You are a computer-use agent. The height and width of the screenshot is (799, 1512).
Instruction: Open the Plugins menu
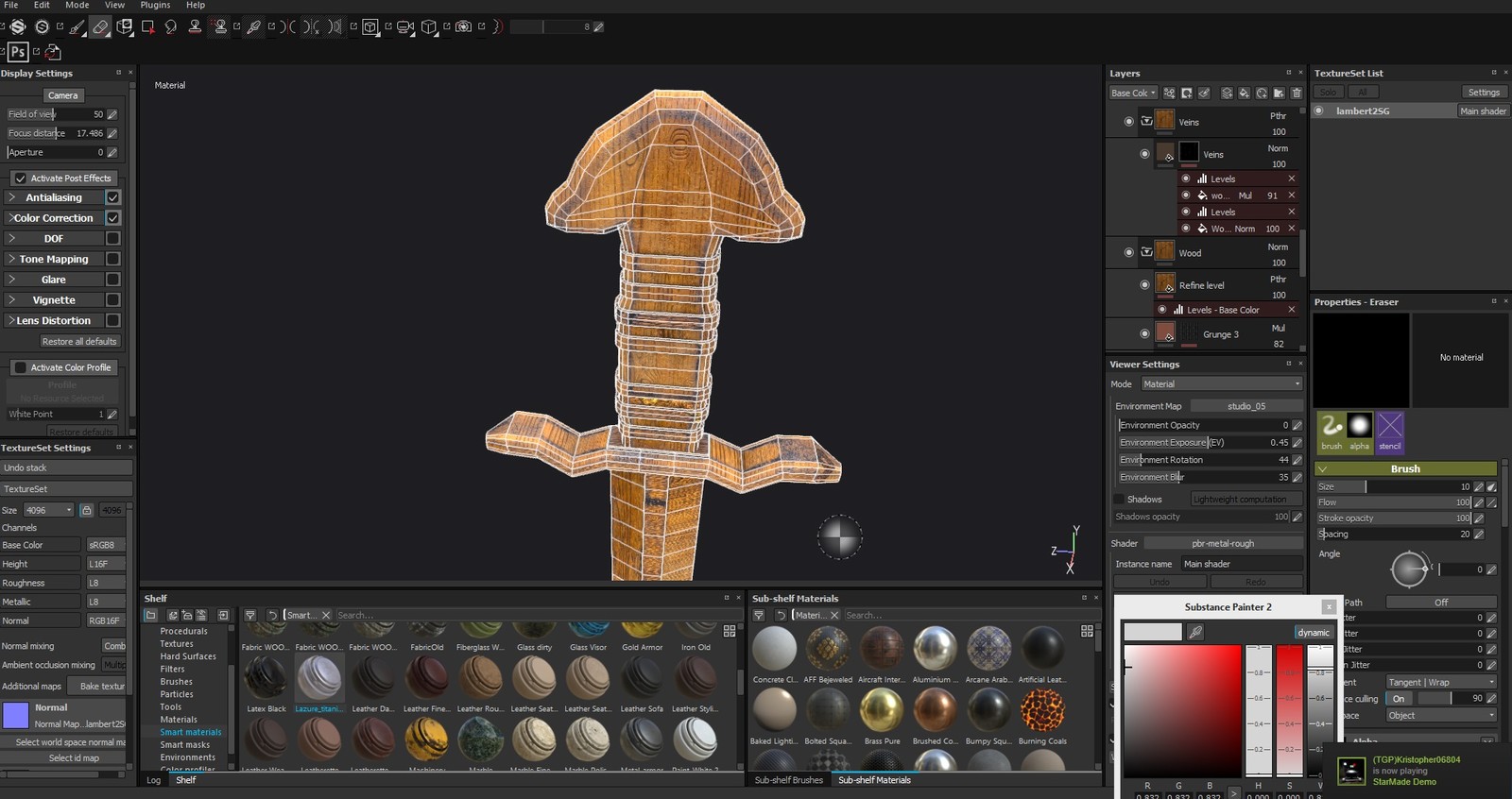[155, 6]
